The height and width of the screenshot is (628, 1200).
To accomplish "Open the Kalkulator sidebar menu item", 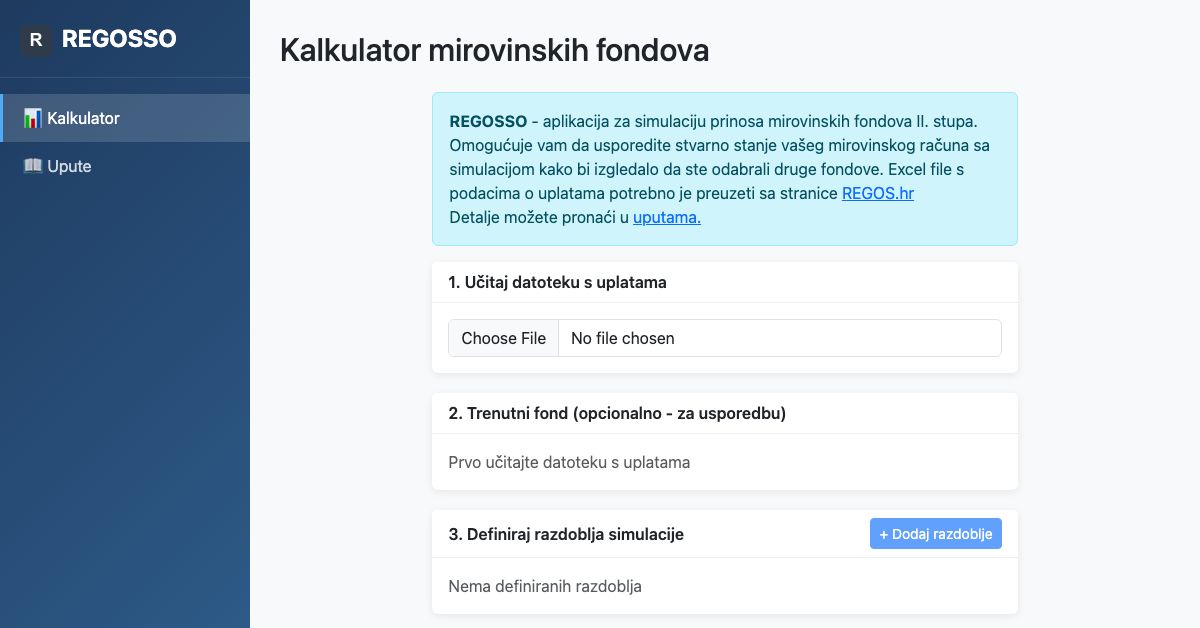I will [x=125, y=118].
